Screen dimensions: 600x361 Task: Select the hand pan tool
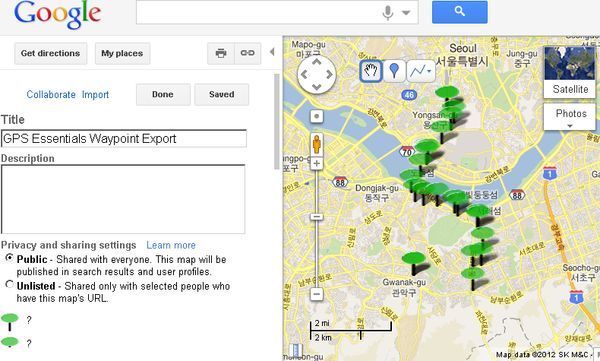pos(371,71)
